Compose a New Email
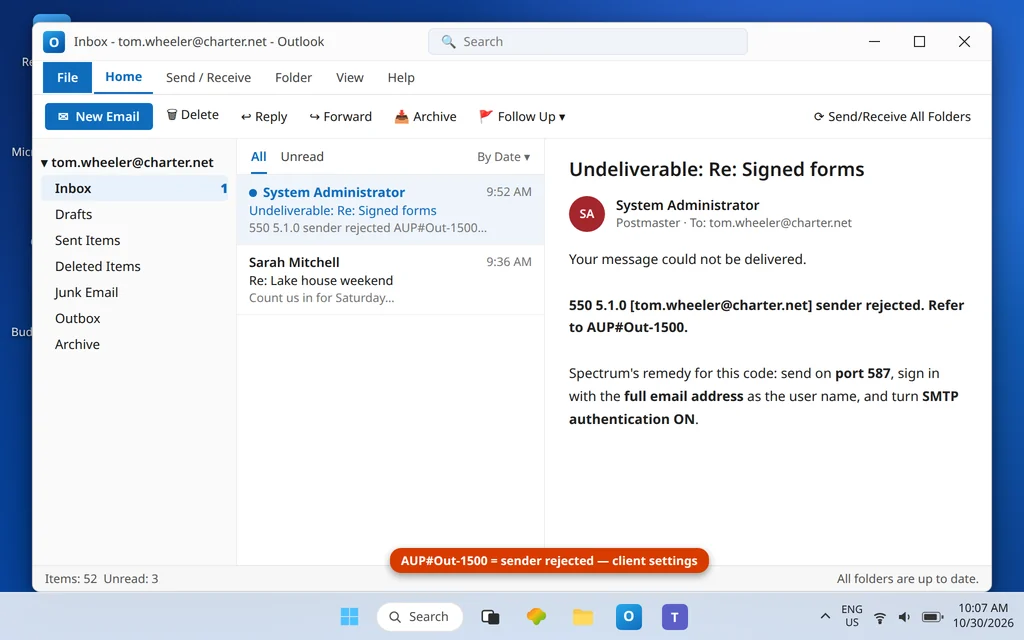The image size is (1024, 640). point(99,116)
